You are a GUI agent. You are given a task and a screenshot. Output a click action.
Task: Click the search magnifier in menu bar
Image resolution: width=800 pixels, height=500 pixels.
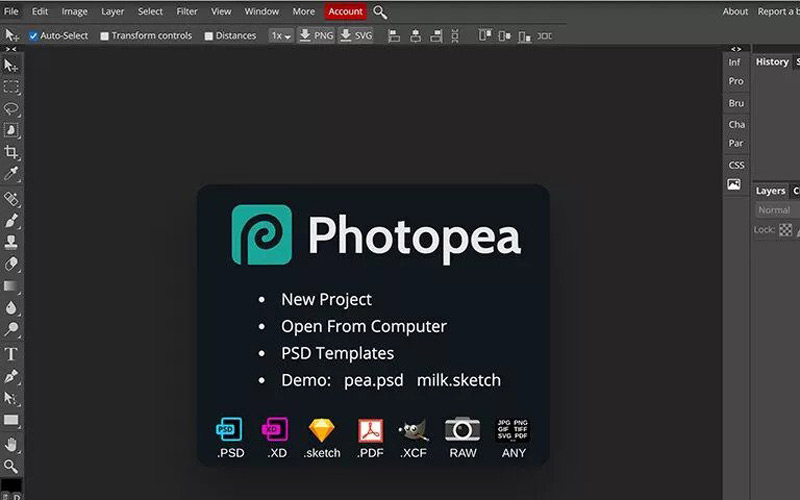pyautogui.click(x=380, y=12)
